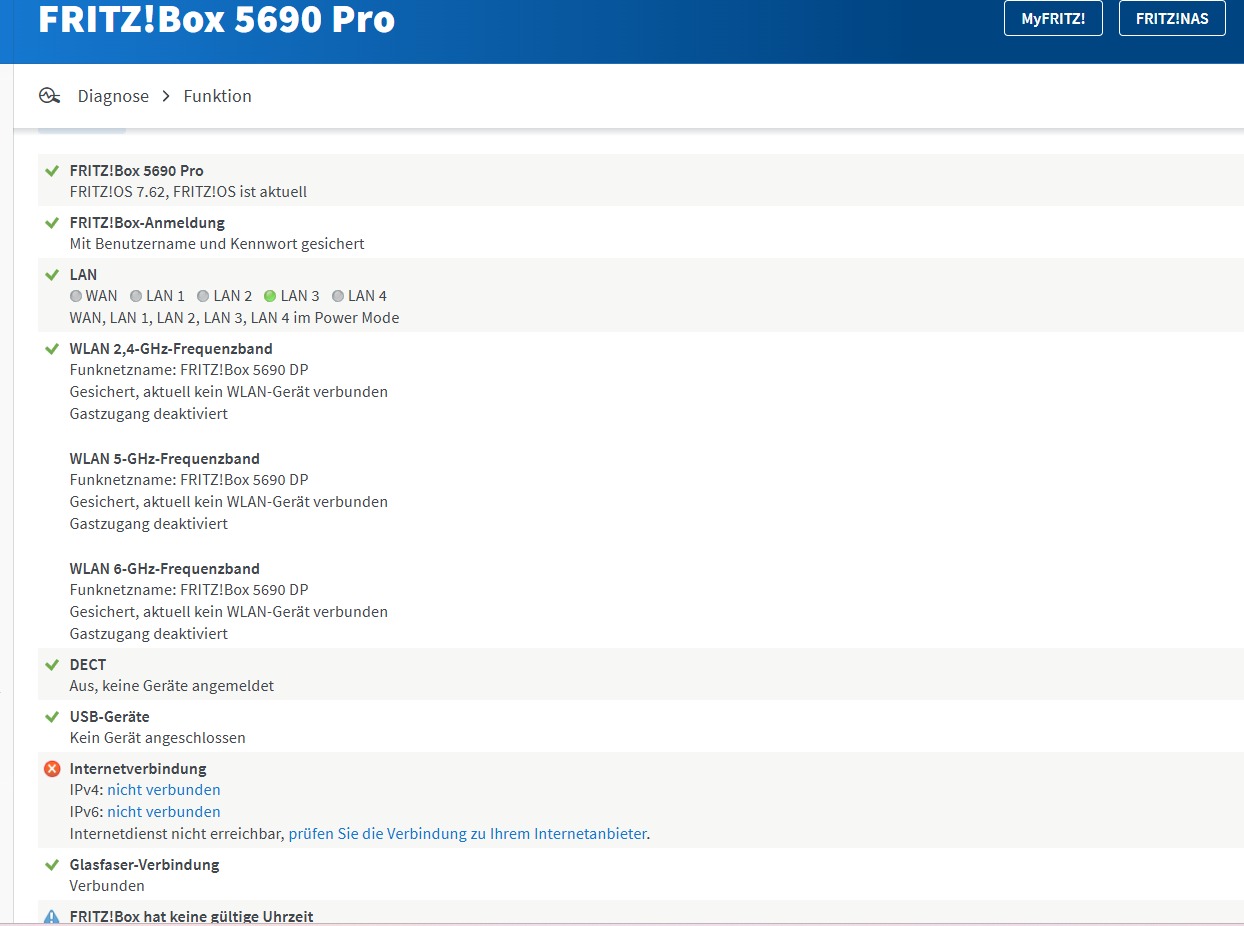Click the green check next to FRITZ!Box 5690 Pro
Image resolution: width=1244 pixels, height=926 pixels.
[52, 171]
